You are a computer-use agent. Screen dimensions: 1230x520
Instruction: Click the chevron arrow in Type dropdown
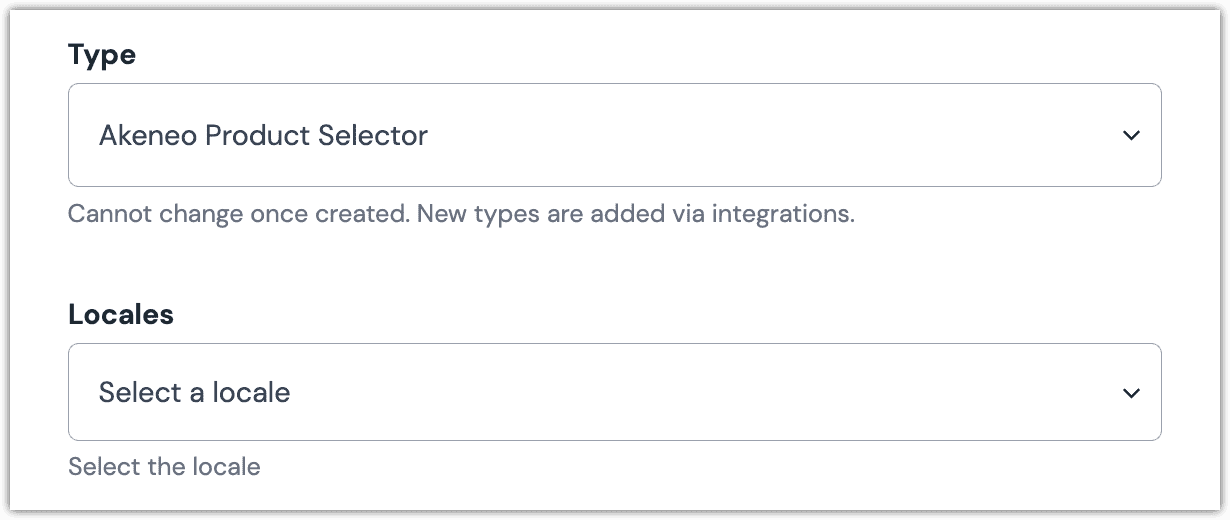tap(1131, 135)
